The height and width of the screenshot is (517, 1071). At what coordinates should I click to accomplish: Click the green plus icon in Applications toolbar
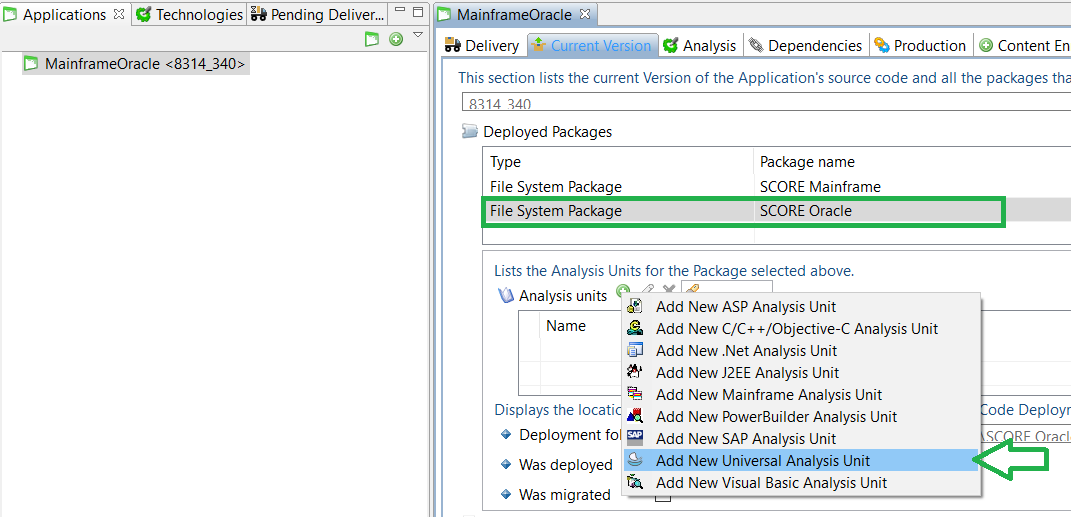coord(396,39)
